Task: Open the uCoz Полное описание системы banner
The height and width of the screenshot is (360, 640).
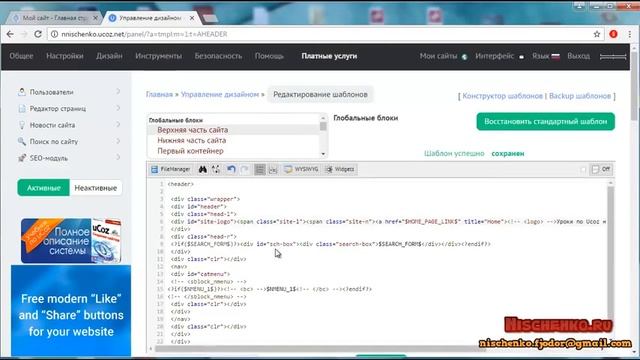Action: (71, 241)
